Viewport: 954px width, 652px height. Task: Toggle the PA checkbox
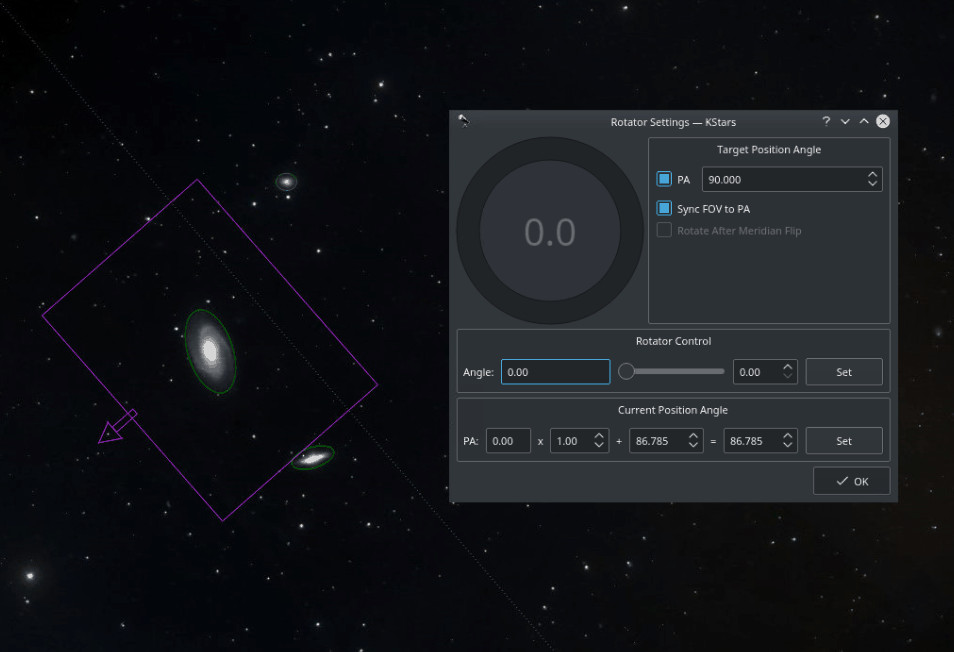(664, 179)
